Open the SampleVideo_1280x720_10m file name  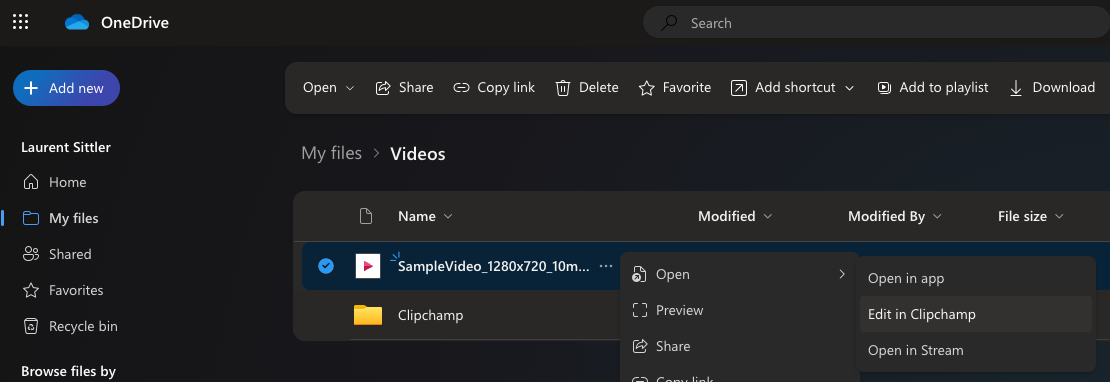[493, 266]
